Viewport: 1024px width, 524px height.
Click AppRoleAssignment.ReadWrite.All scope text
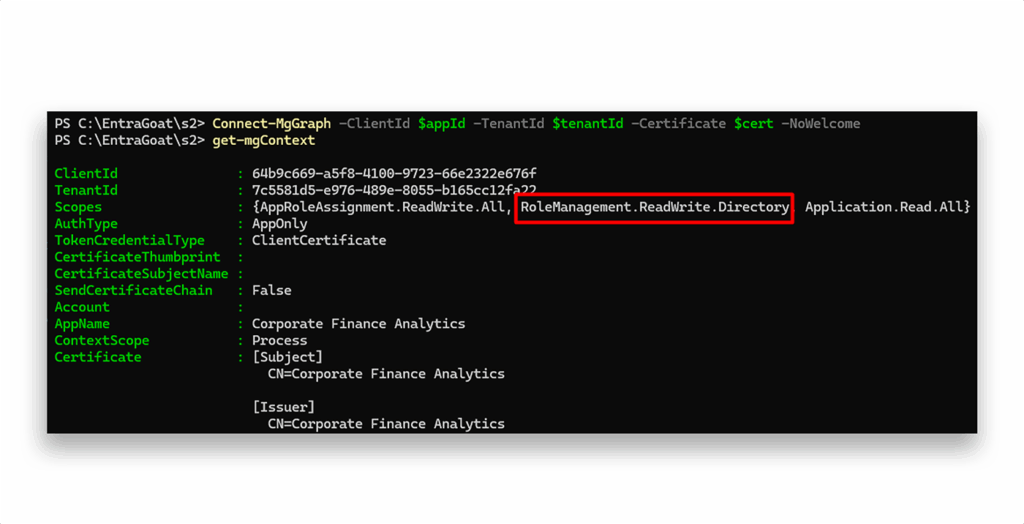coord(383,207)
